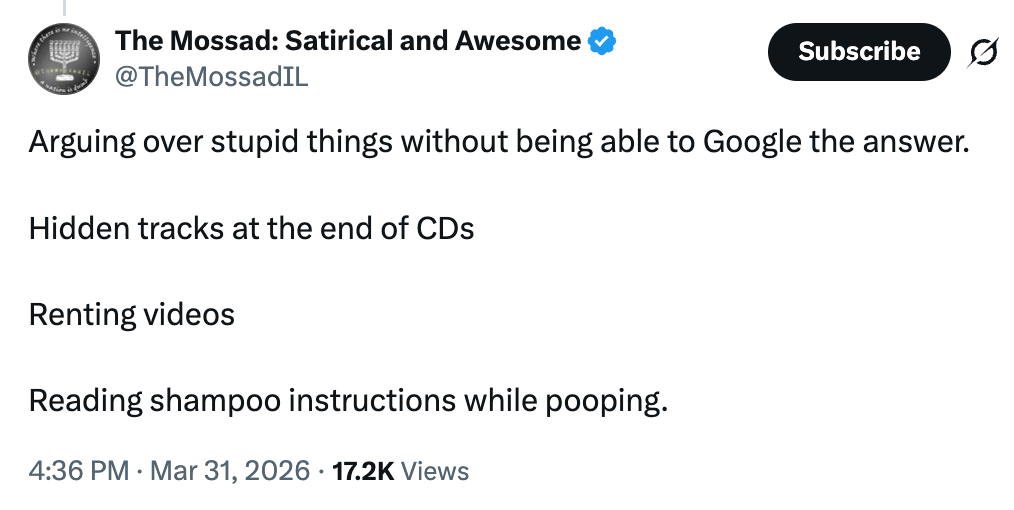Image resolution: width=1014 pixels, height=510 pixels.
Task: Open the 17.2K view count
Action: pyautogui.click(x=363, y=470)
